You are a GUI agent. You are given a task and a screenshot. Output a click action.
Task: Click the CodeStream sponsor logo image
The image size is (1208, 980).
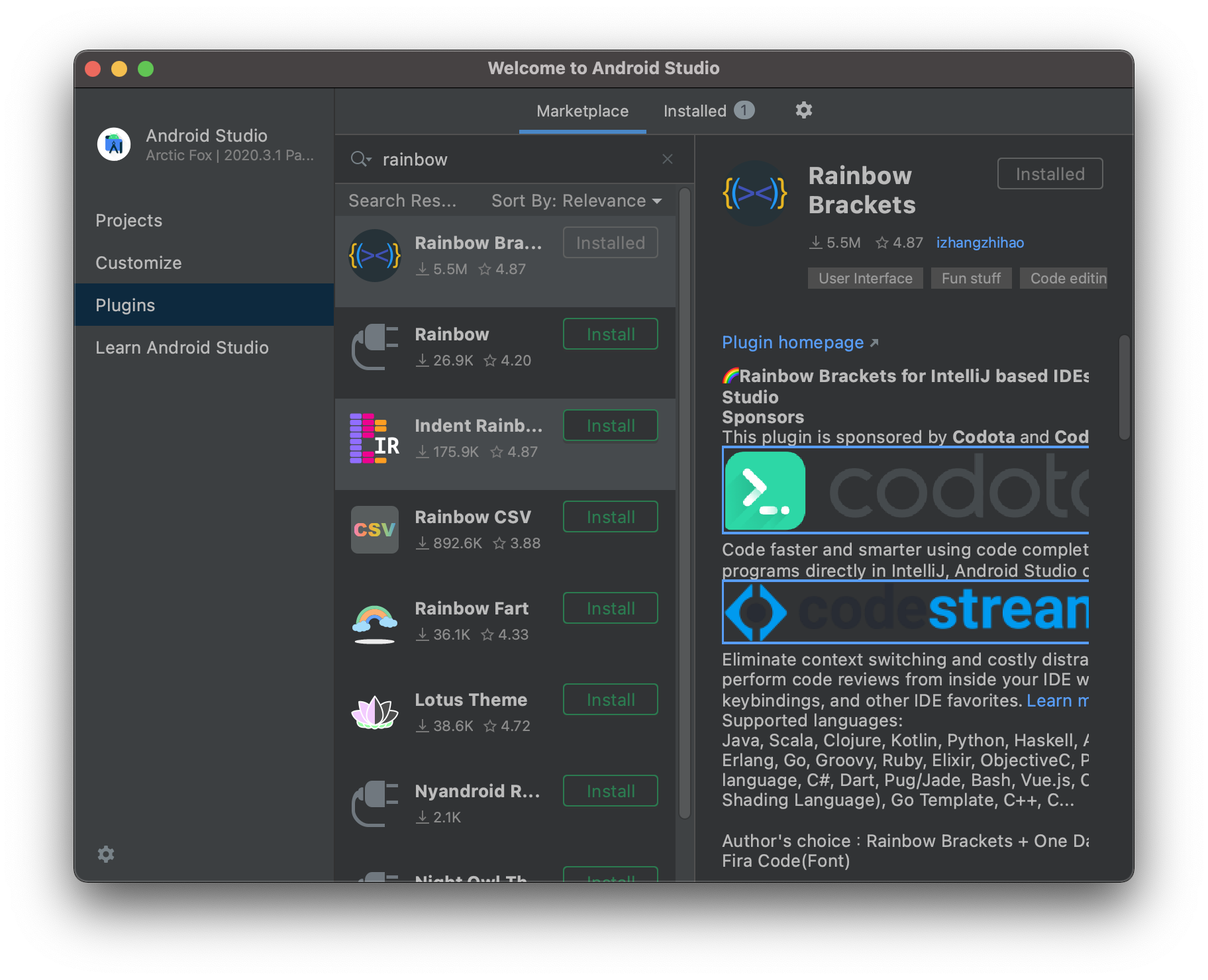905,612
